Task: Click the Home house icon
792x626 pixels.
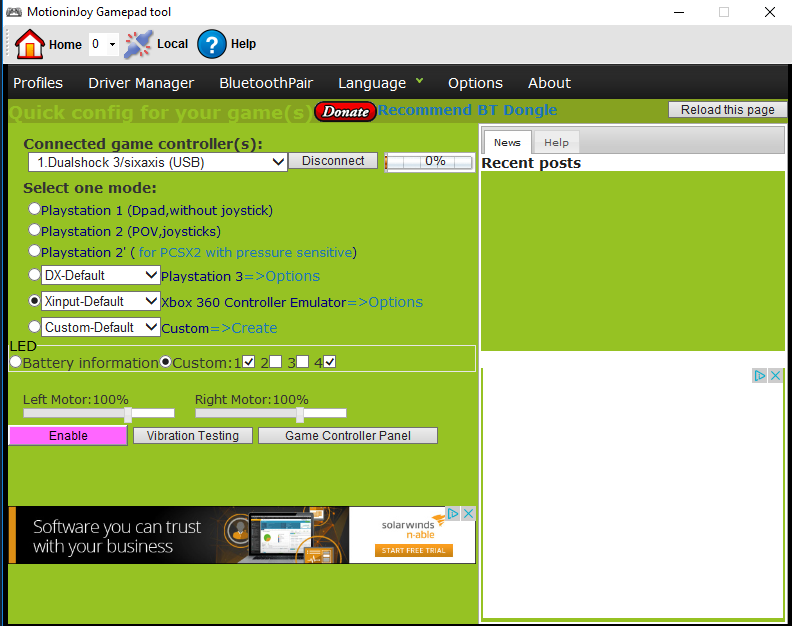Action: pyautogui.click(x=30, y=44)
